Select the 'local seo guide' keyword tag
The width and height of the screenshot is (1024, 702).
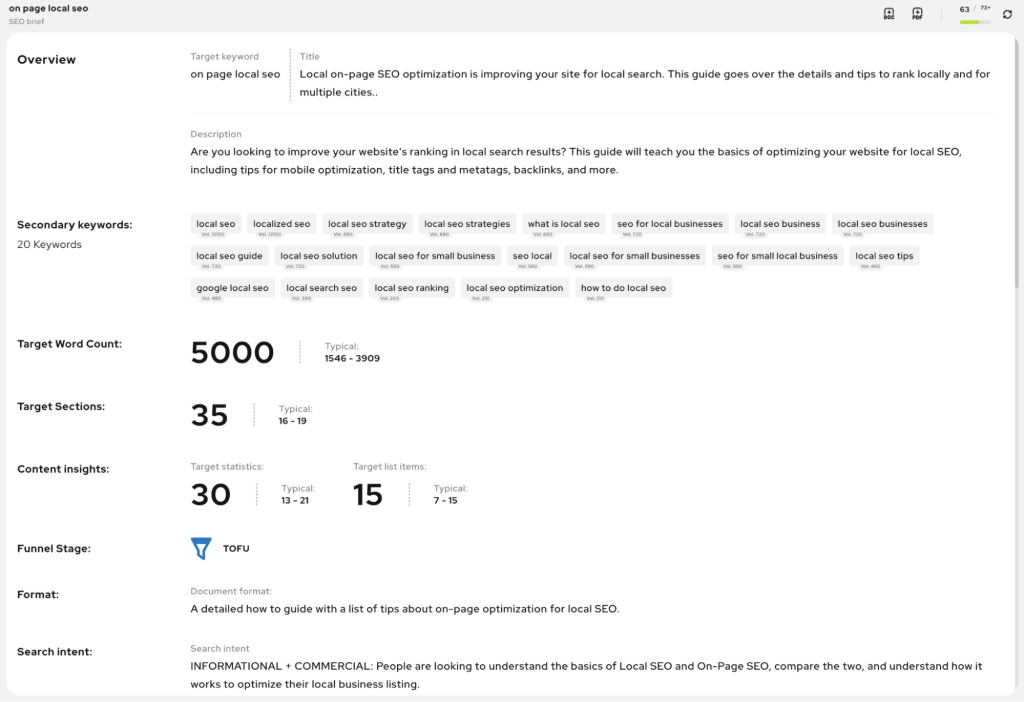click(x=229, y=256)
